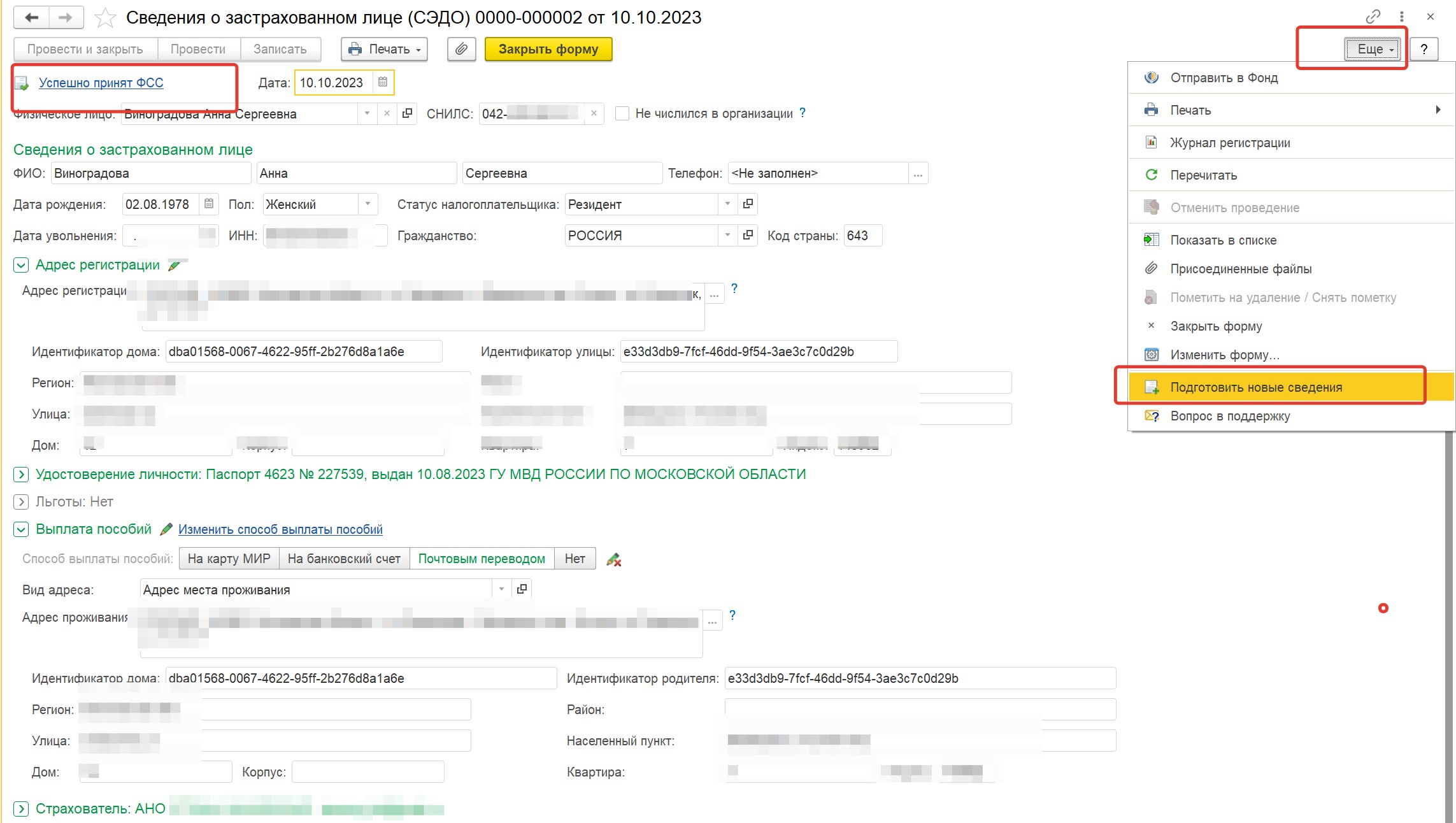This screenshot has height=823, width=1456.
Task: Click the favorites star icon
Action: pyautogui.click(x=104, y=18)
